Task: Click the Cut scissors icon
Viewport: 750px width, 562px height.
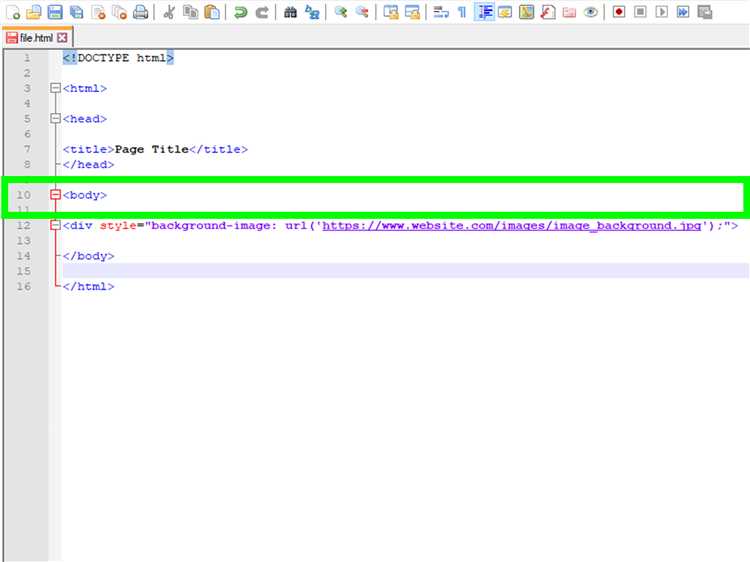Action: [x=168, y=13]
